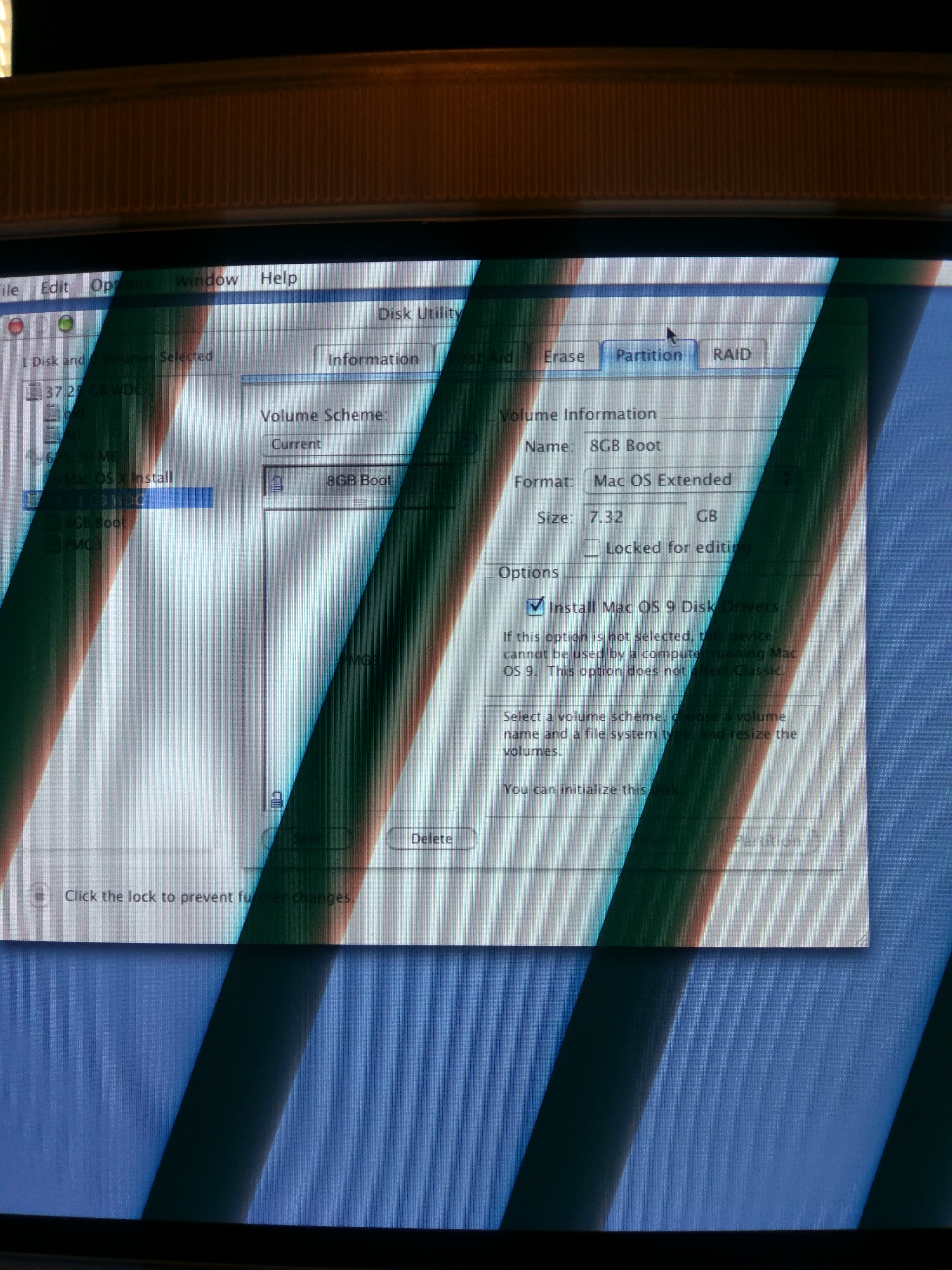The height and width of the screenshot is (1270, 952).
Task: Switch to the Erase tab
Action: [564, 356]
